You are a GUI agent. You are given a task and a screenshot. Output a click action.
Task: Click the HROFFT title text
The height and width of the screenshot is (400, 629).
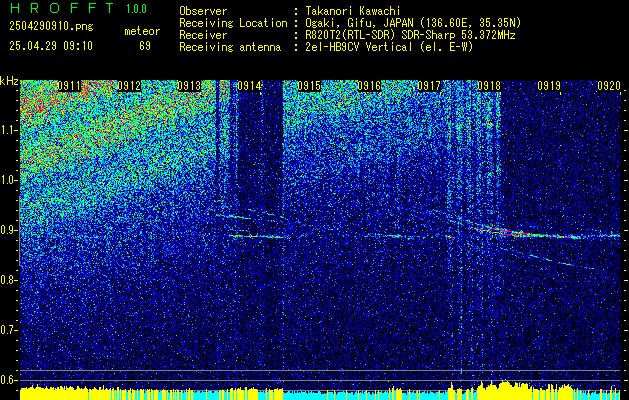62,8
